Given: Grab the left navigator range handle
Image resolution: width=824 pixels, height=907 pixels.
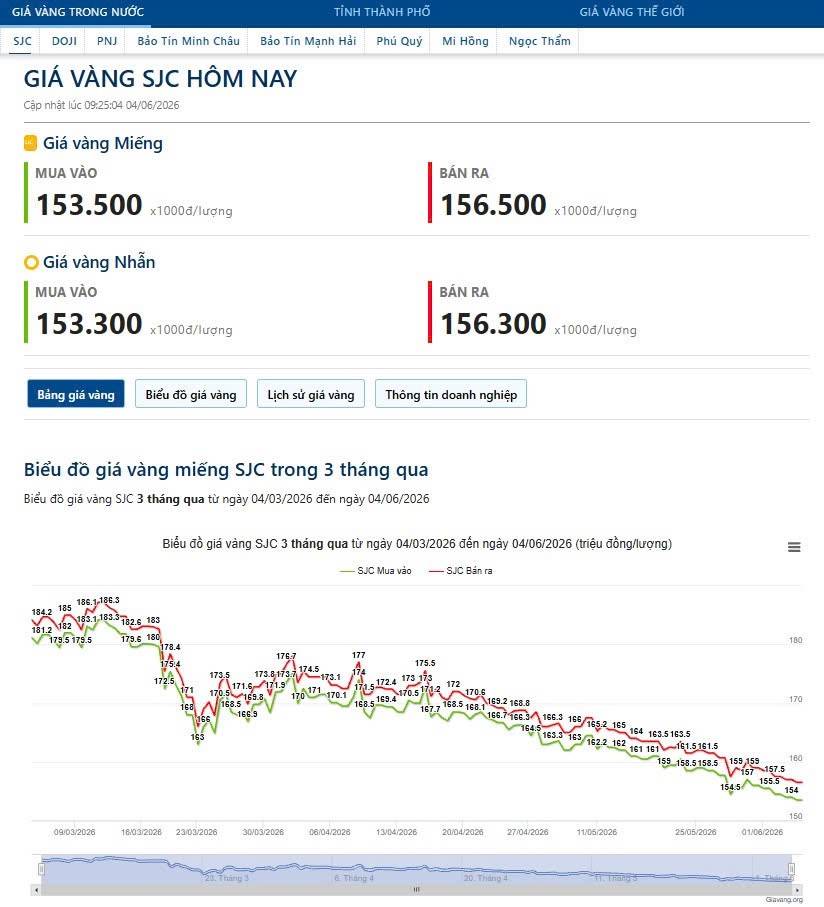Looking at the screenshot, I should (x=42, y=869).
